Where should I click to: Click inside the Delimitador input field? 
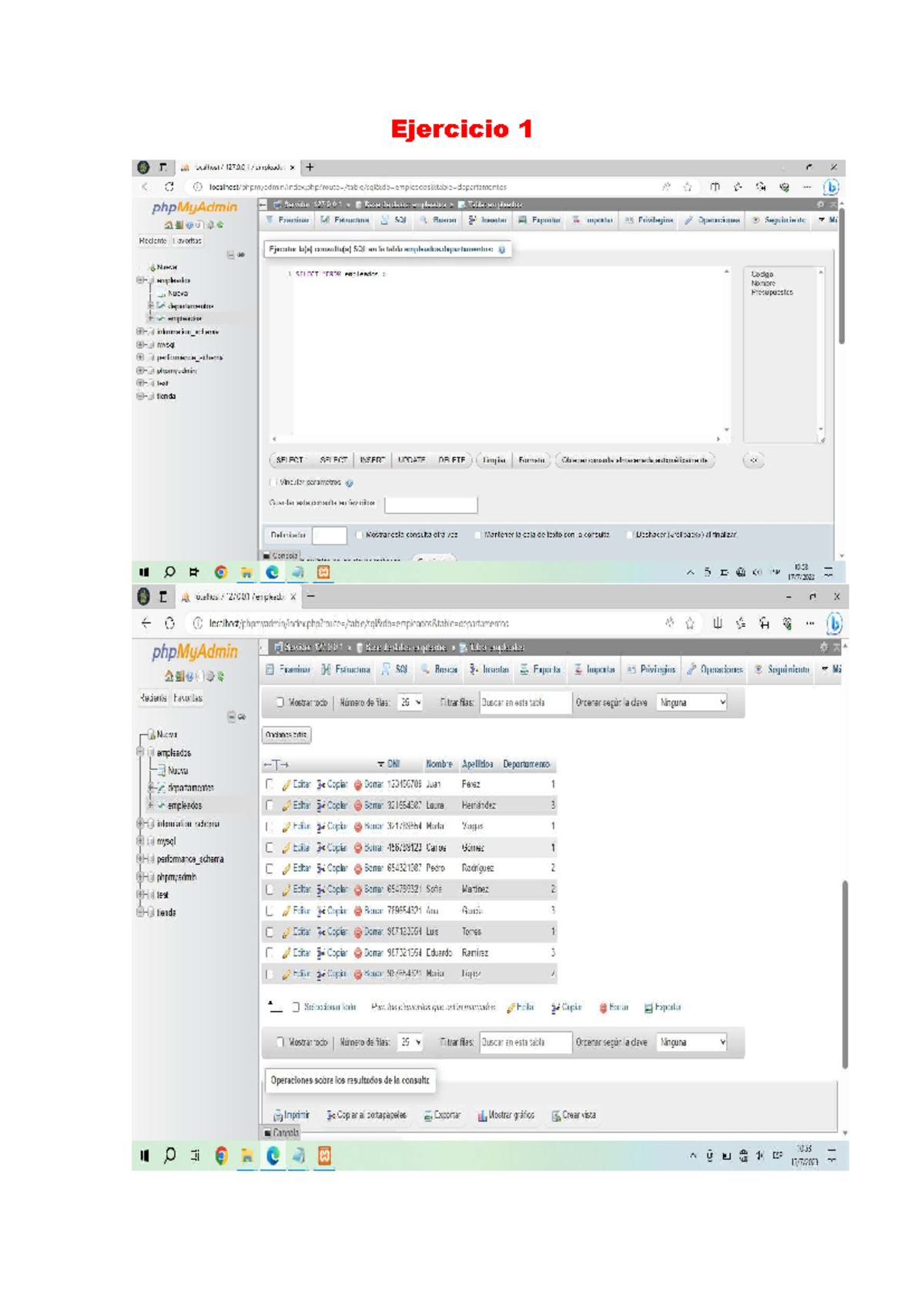[330, 535]
